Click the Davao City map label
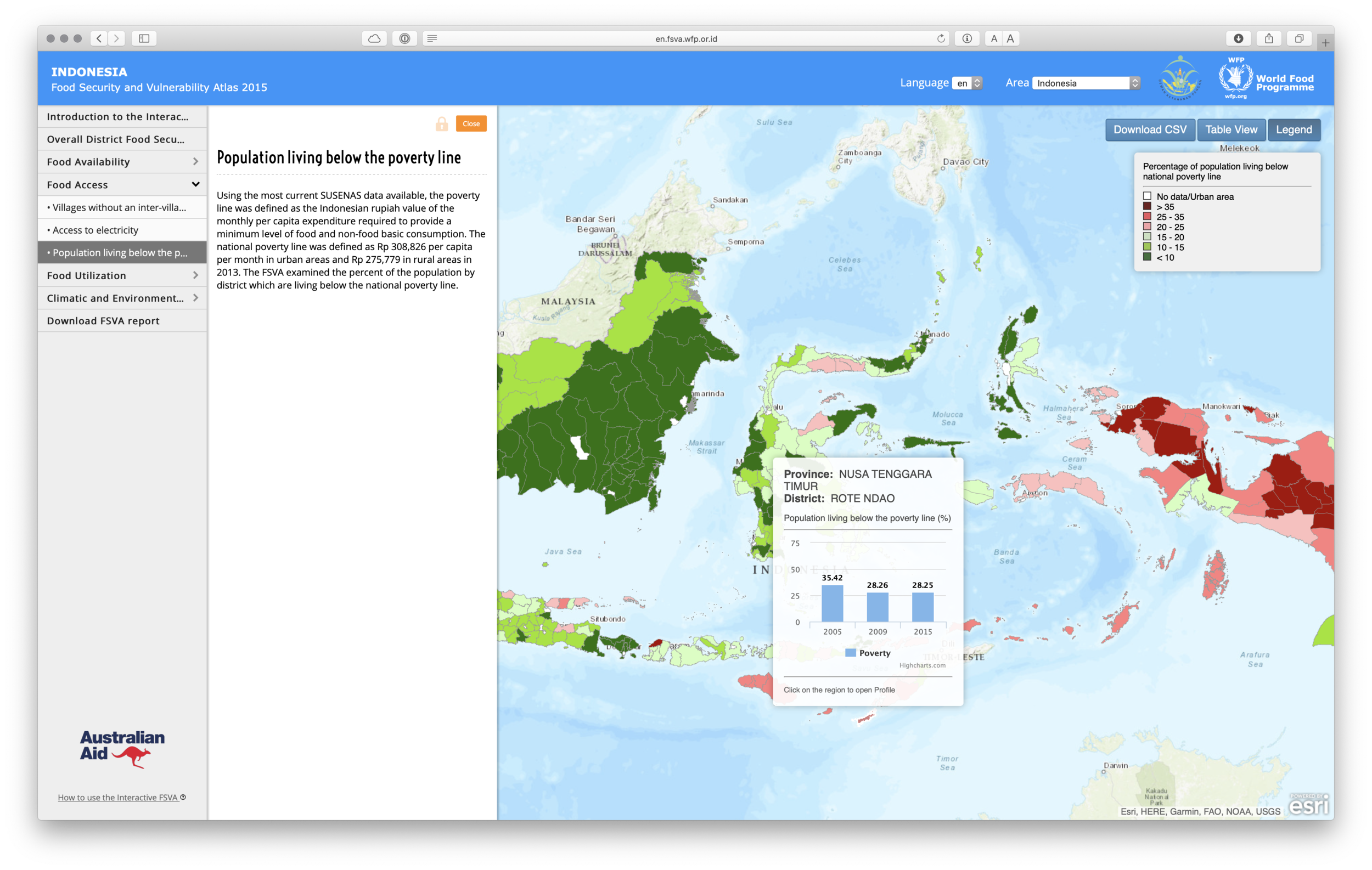Screen dimensions: 1372x870 [x=966, y=162]
